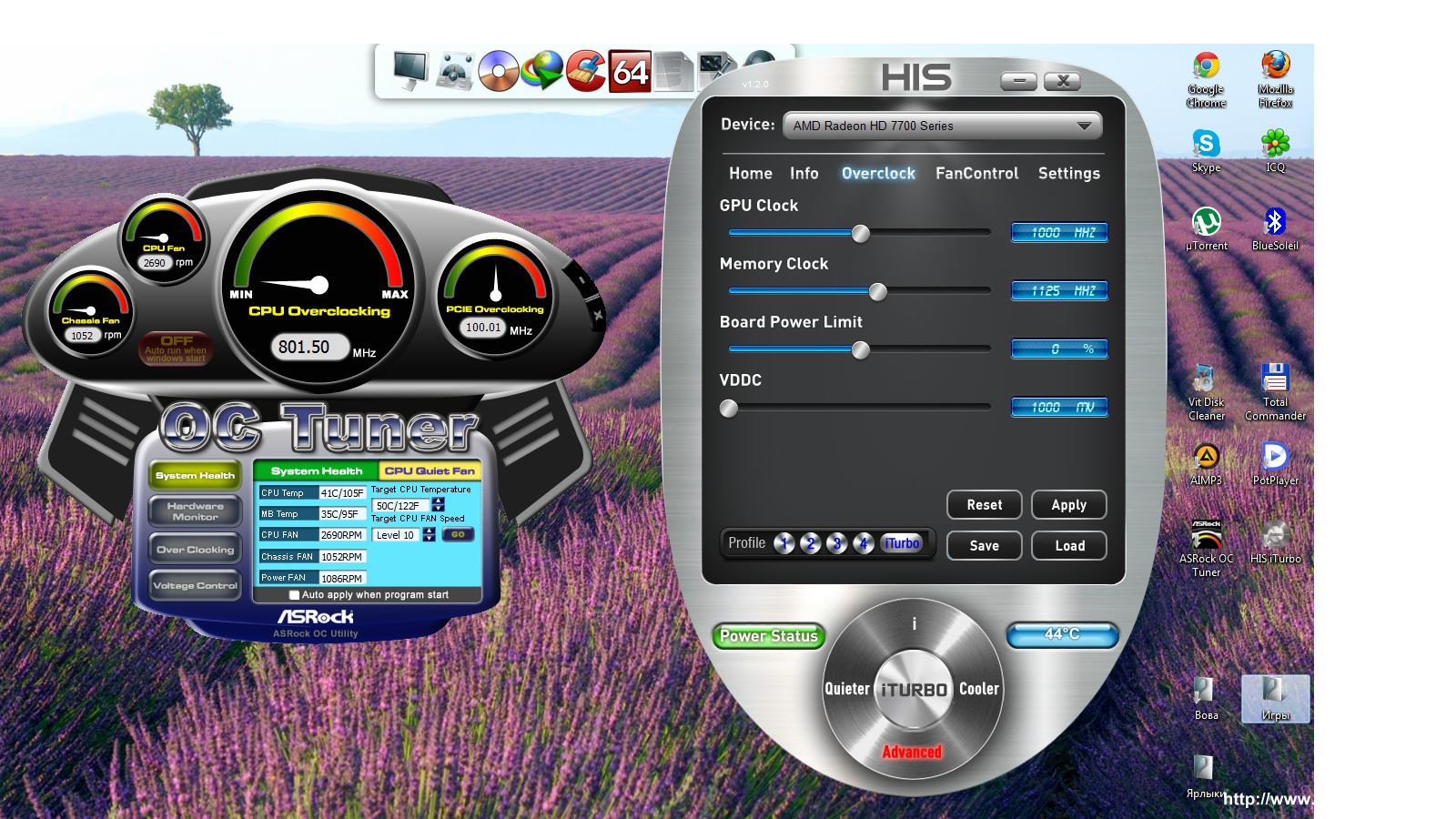Increase Target CPU Temperature with up arrow
This screenshot has width=1456, height=819.
click(x=439, y=500)
